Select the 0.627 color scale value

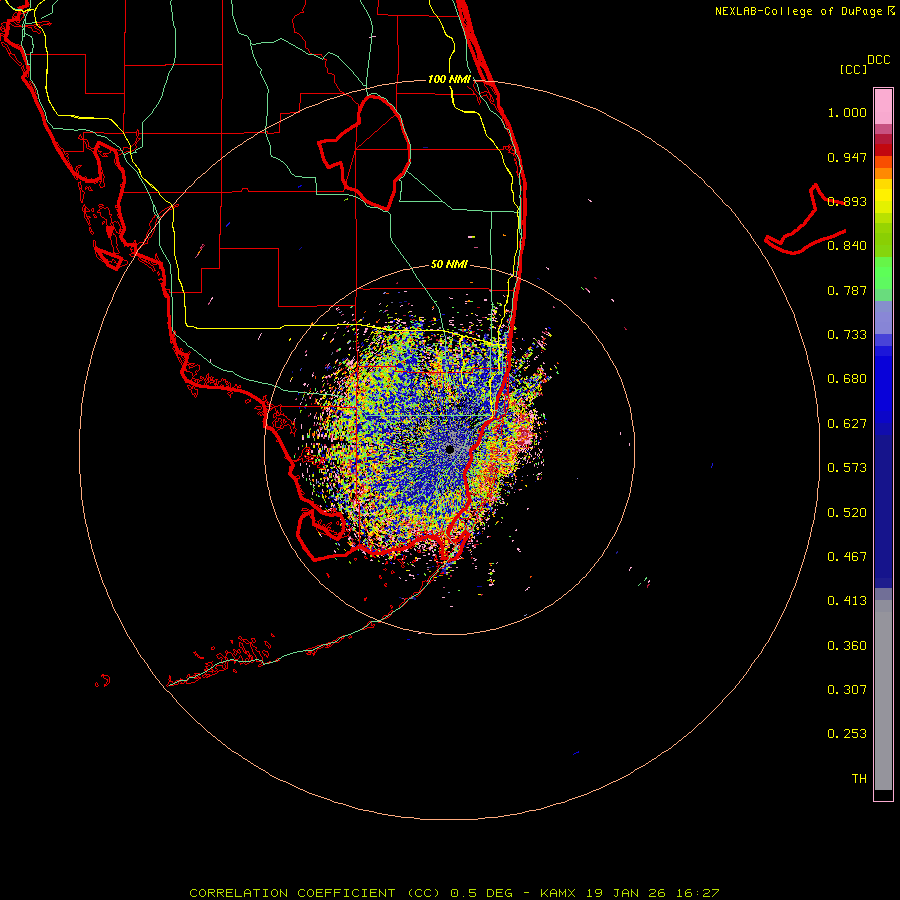coord(847,424)
